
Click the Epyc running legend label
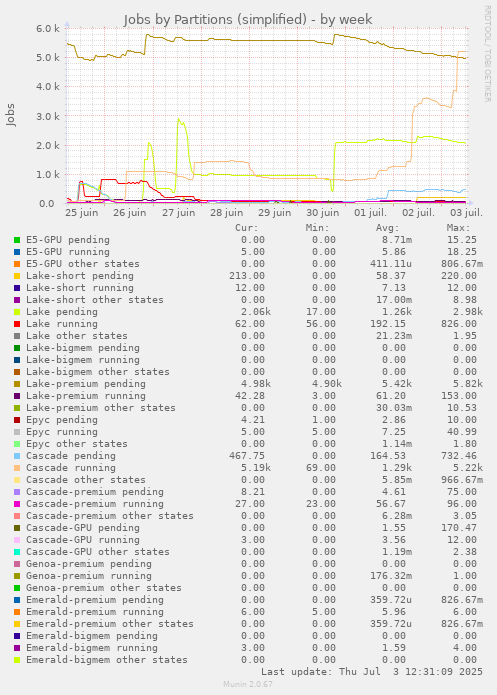click(62, 432)
